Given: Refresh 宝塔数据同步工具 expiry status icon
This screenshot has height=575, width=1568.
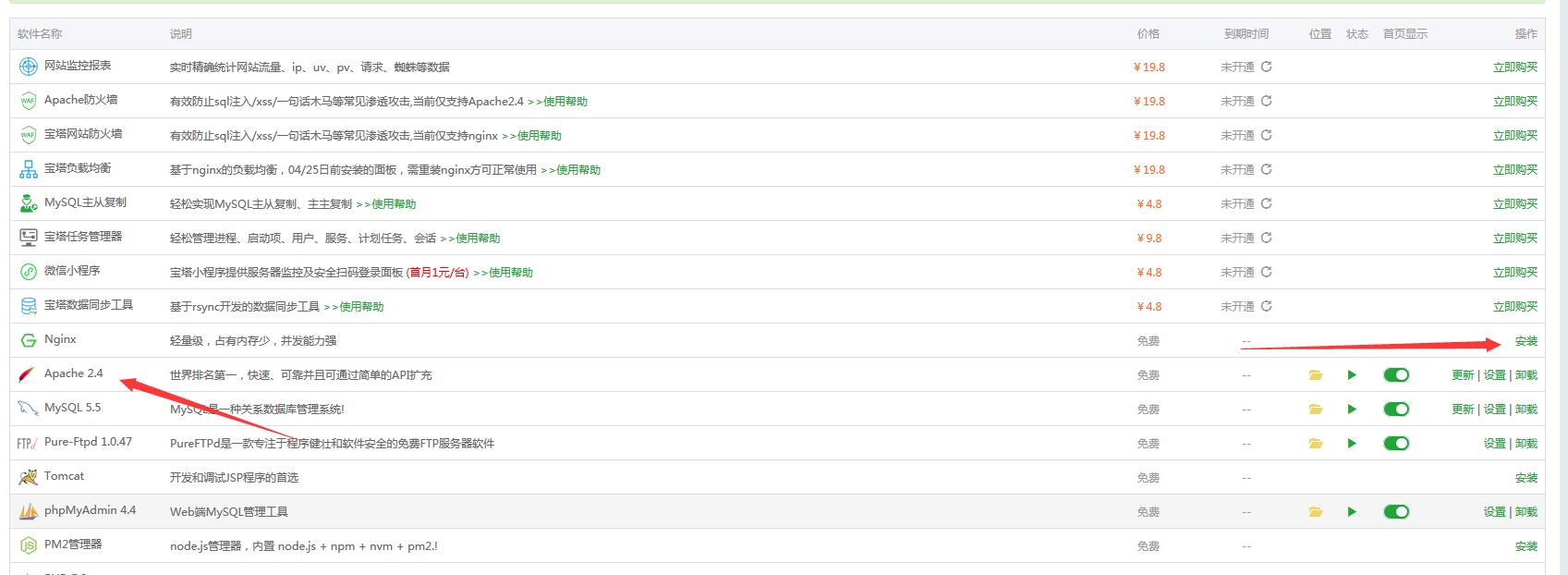Looking at the screenshot, I should pyautogui.click(x=1267, y=306).
